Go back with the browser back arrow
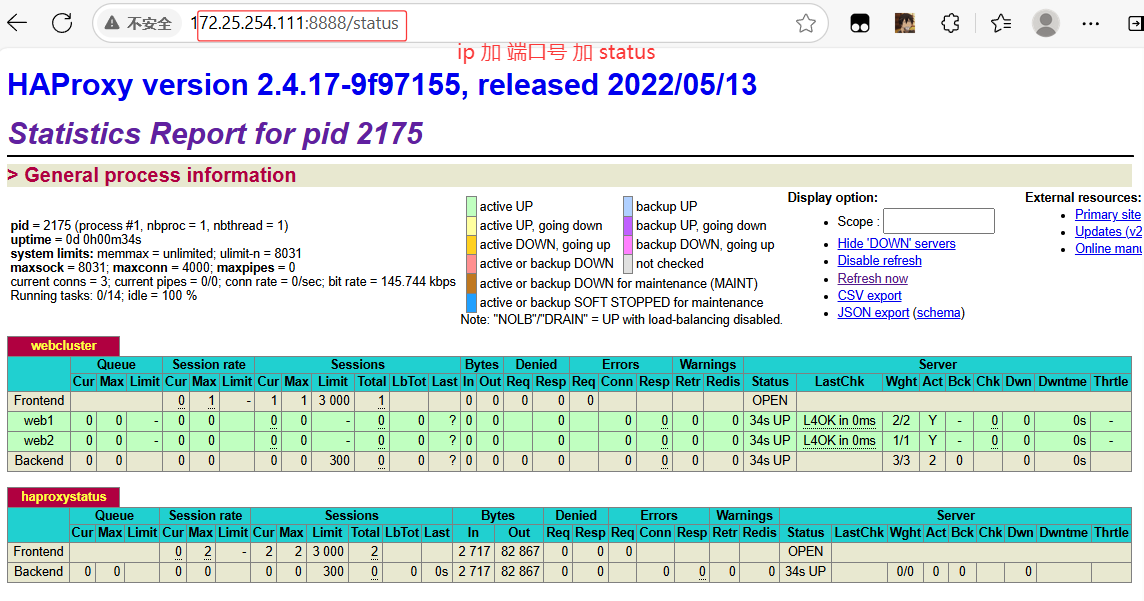1144x601 pixels. pyautogui.click(x=17, y=23)
